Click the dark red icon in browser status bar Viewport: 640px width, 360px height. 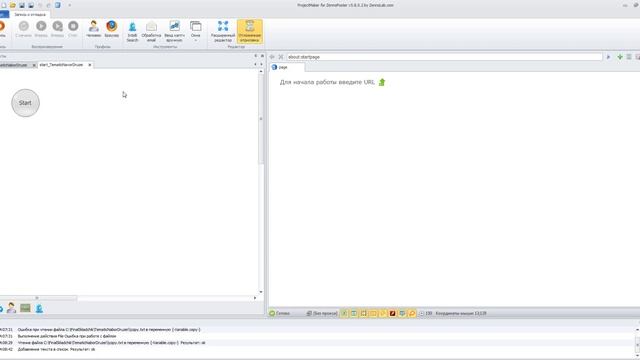(392, 313)
